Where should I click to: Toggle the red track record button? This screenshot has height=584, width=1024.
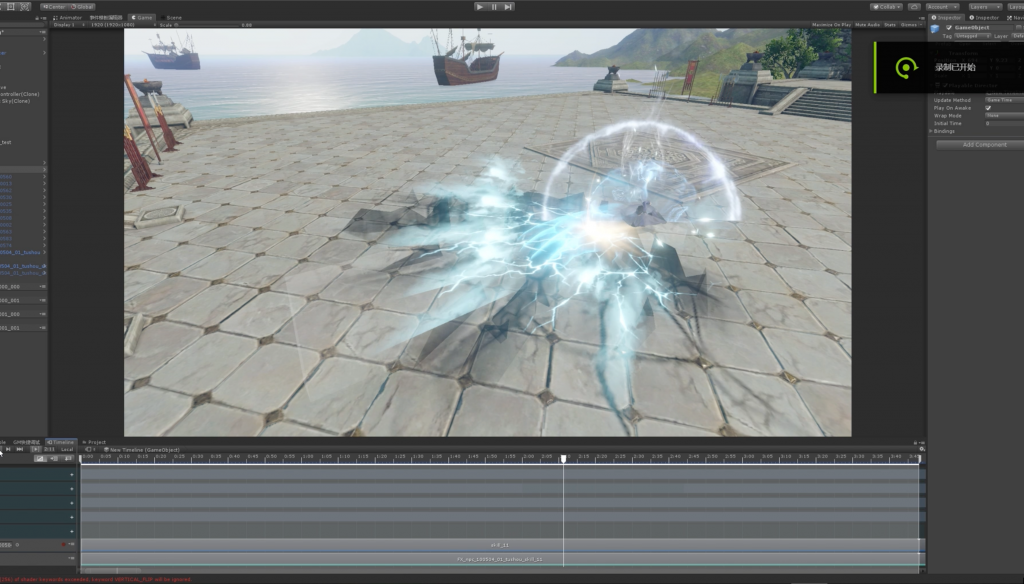point(63,544)
